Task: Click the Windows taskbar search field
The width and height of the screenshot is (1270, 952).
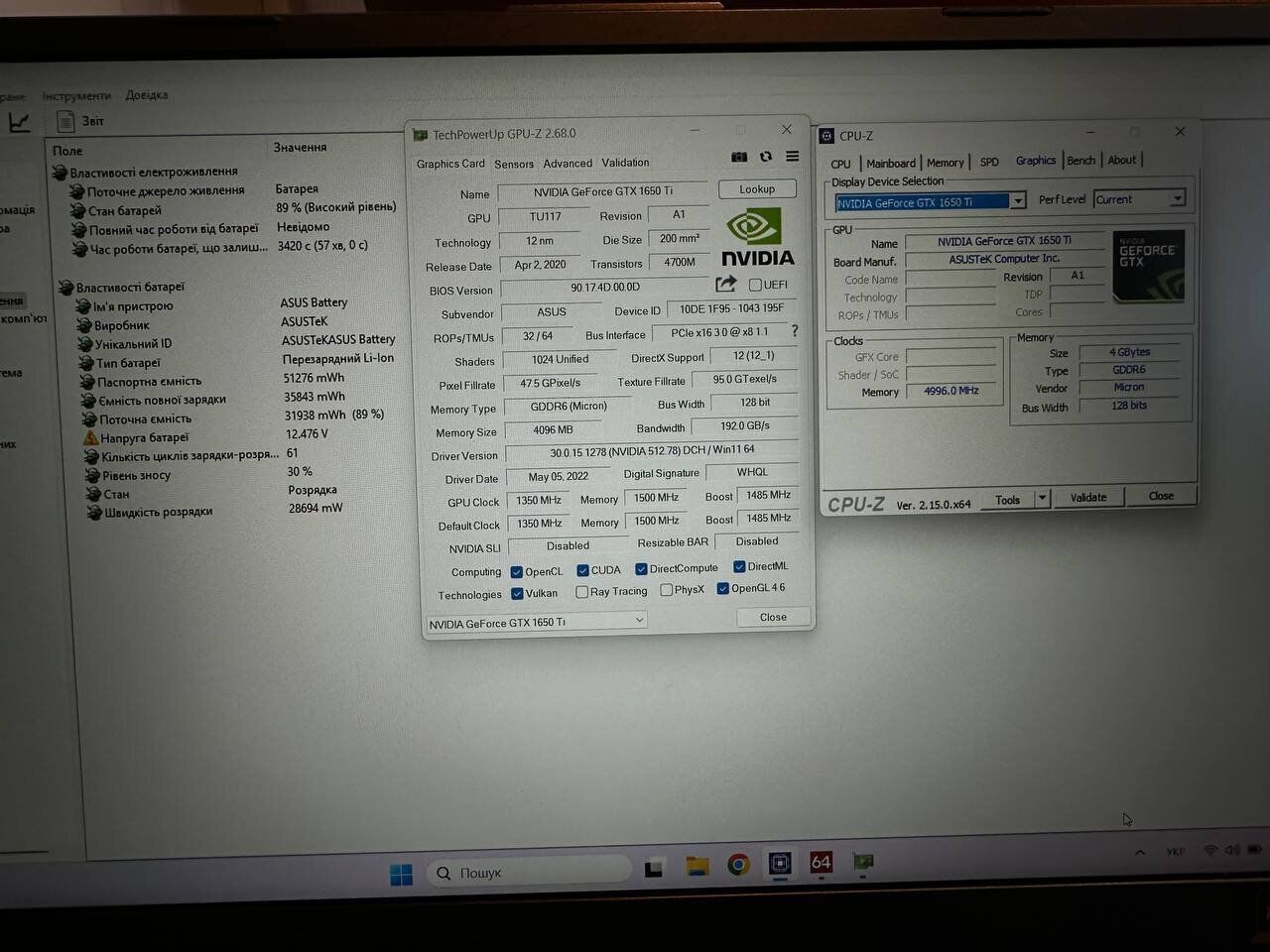Action: click(x=531, y=873)
